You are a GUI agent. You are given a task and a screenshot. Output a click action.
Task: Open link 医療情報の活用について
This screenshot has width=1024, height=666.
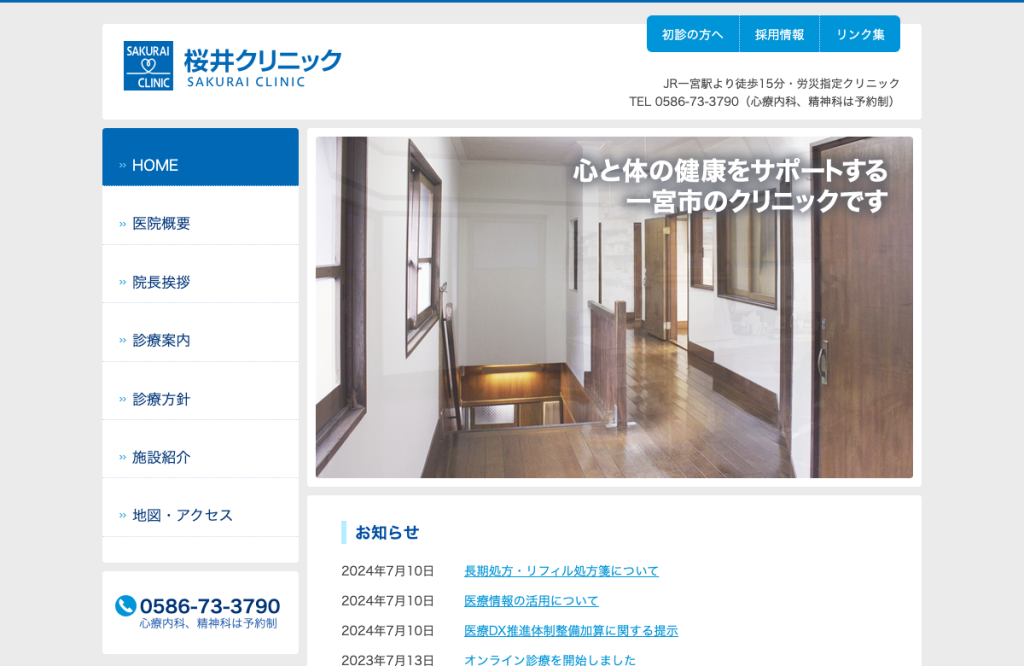pyautogui.click(x=531, y=601)
